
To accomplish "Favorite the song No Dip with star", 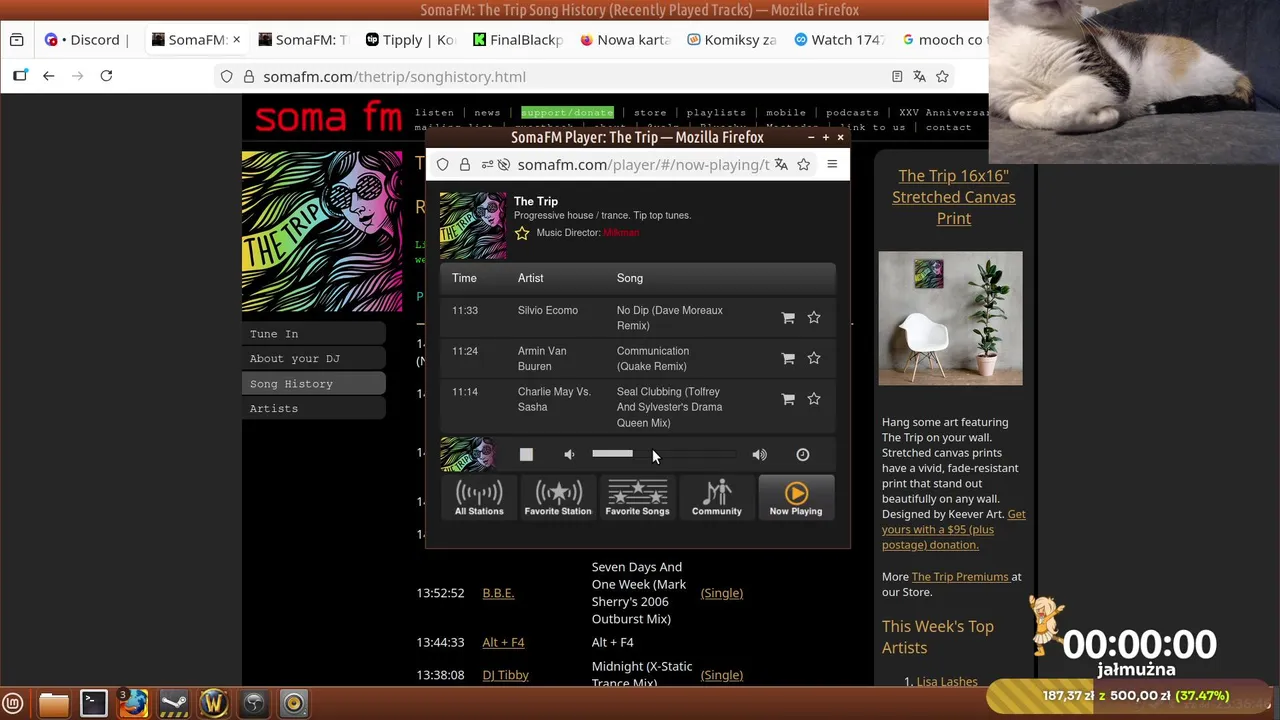I will [x=814, y=317].
